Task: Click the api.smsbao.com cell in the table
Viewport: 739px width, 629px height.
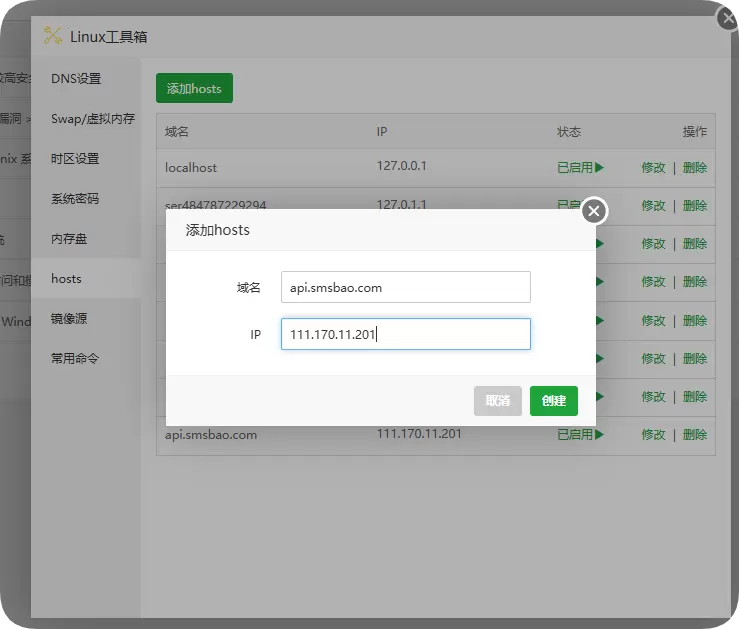Action: [211, 434]
